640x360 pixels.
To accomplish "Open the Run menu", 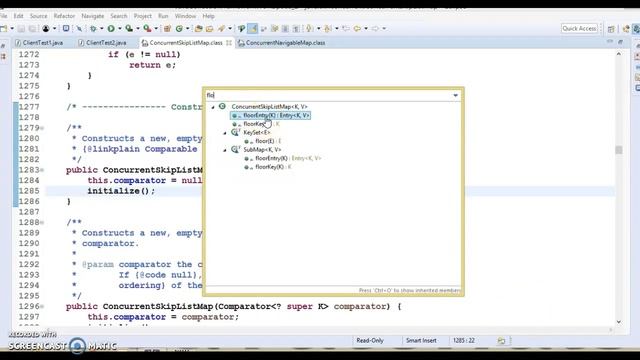I will (x=163, y=16).
